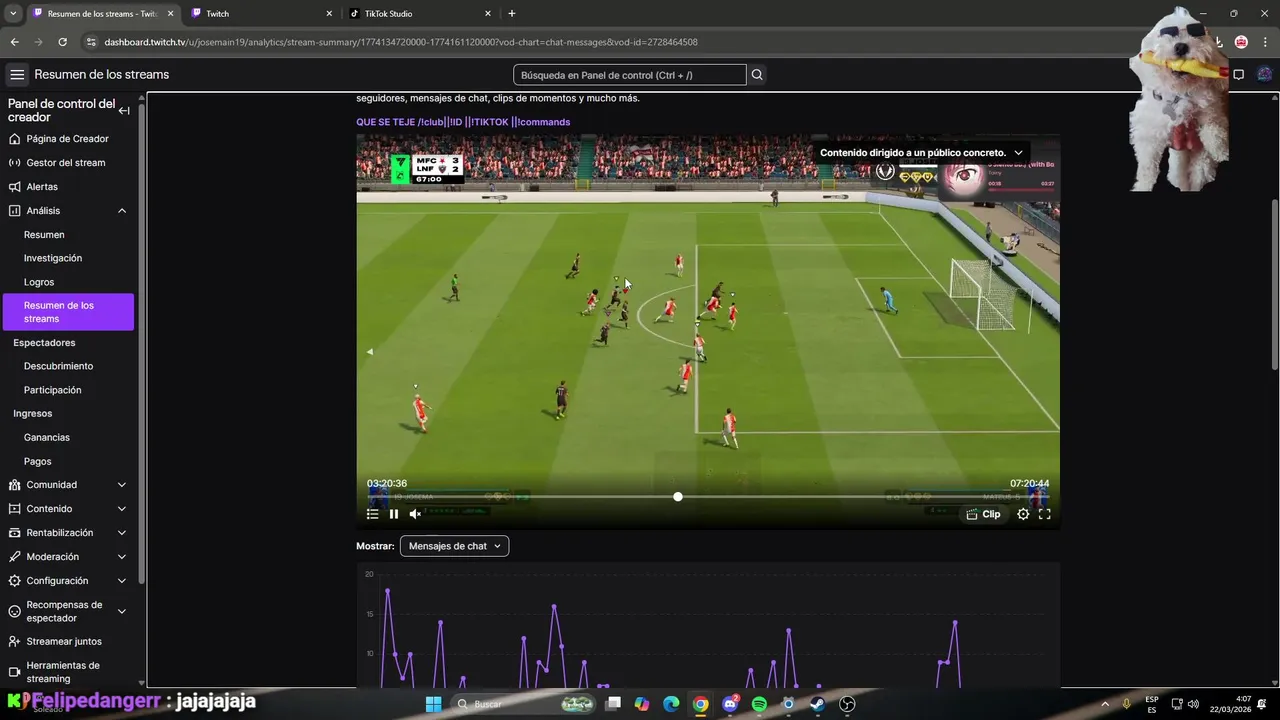Open Participación page

click(x=53, y=390)
